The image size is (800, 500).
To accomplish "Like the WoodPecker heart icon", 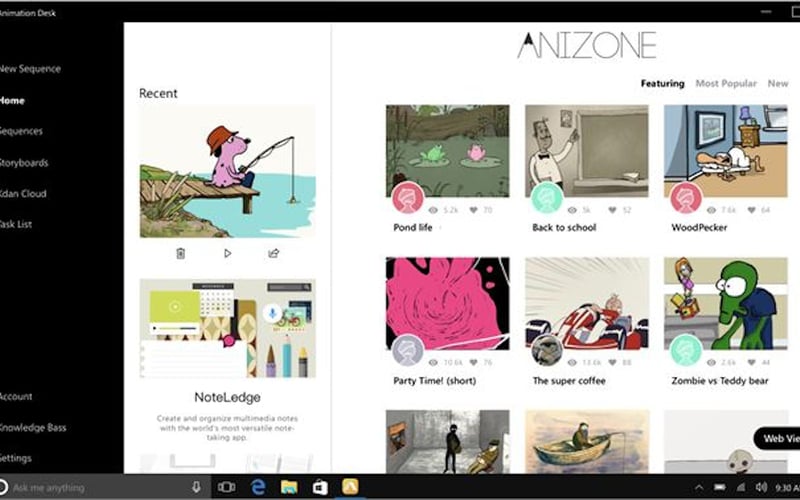I will pyautogui.click(x=751, y=210).
